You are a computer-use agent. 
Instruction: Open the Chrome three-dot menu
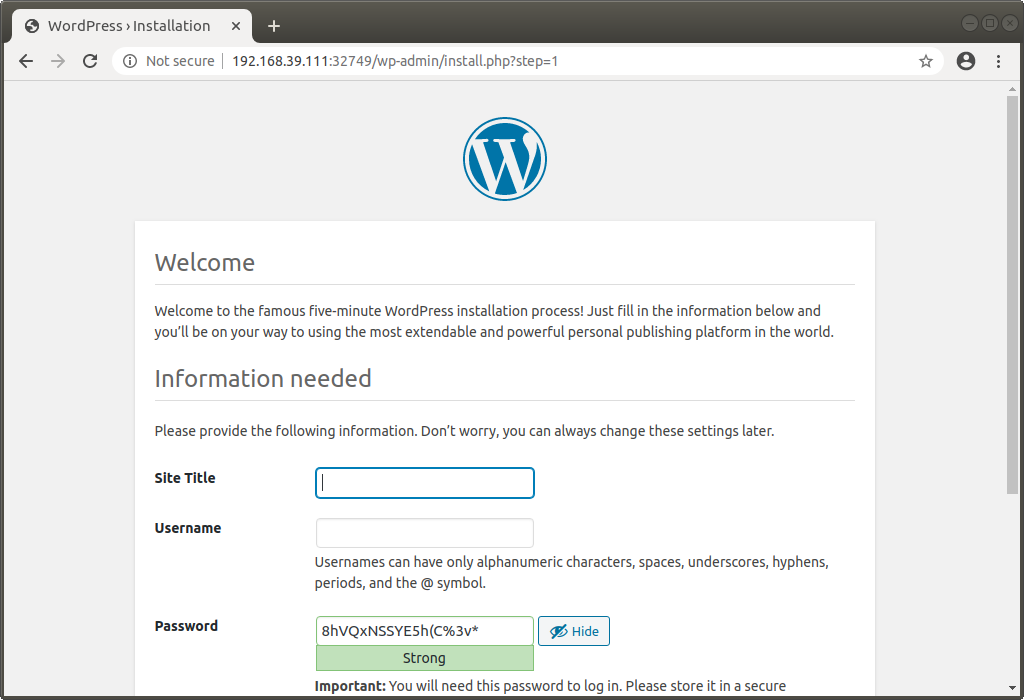pyautogui.click(x=999, y=61)
